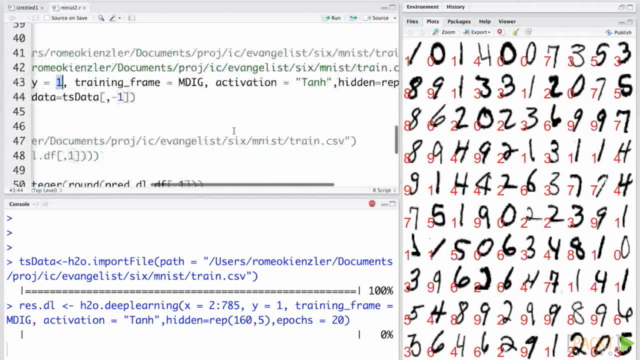Maximize the Plots pane

(630, 22)
